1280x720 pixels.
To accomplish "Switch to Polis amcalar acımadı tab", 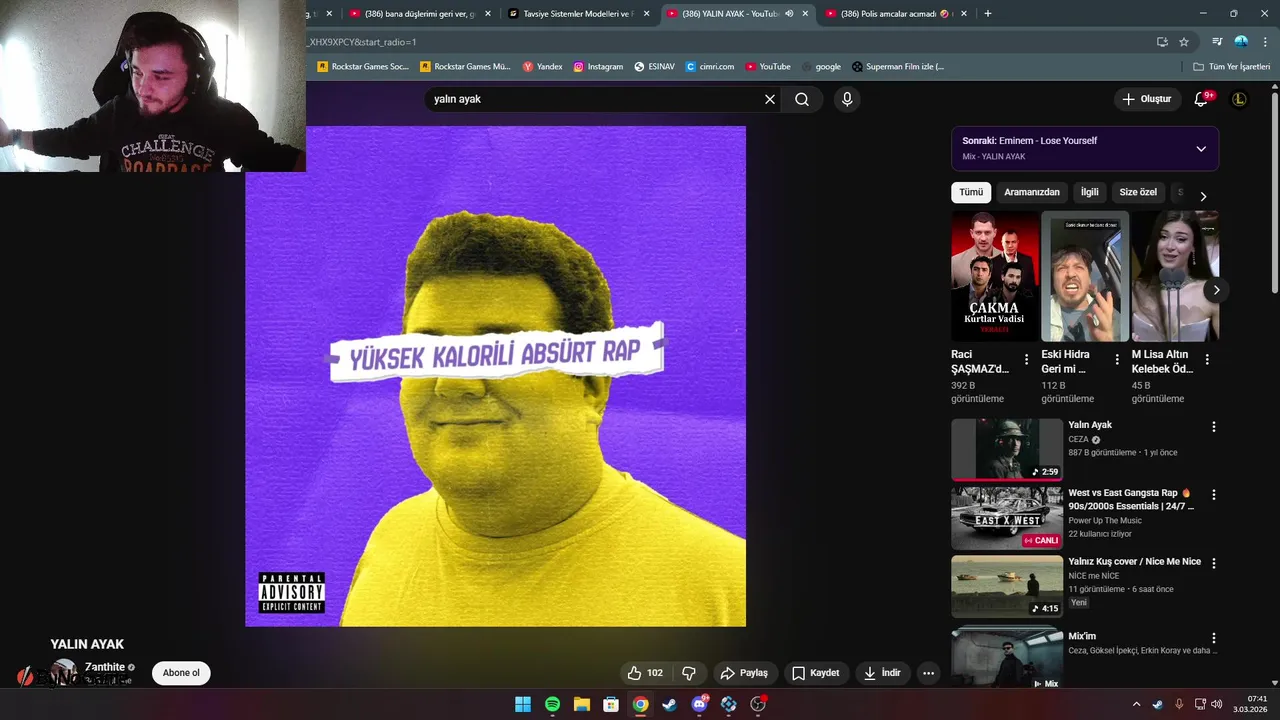I will 895,14.
